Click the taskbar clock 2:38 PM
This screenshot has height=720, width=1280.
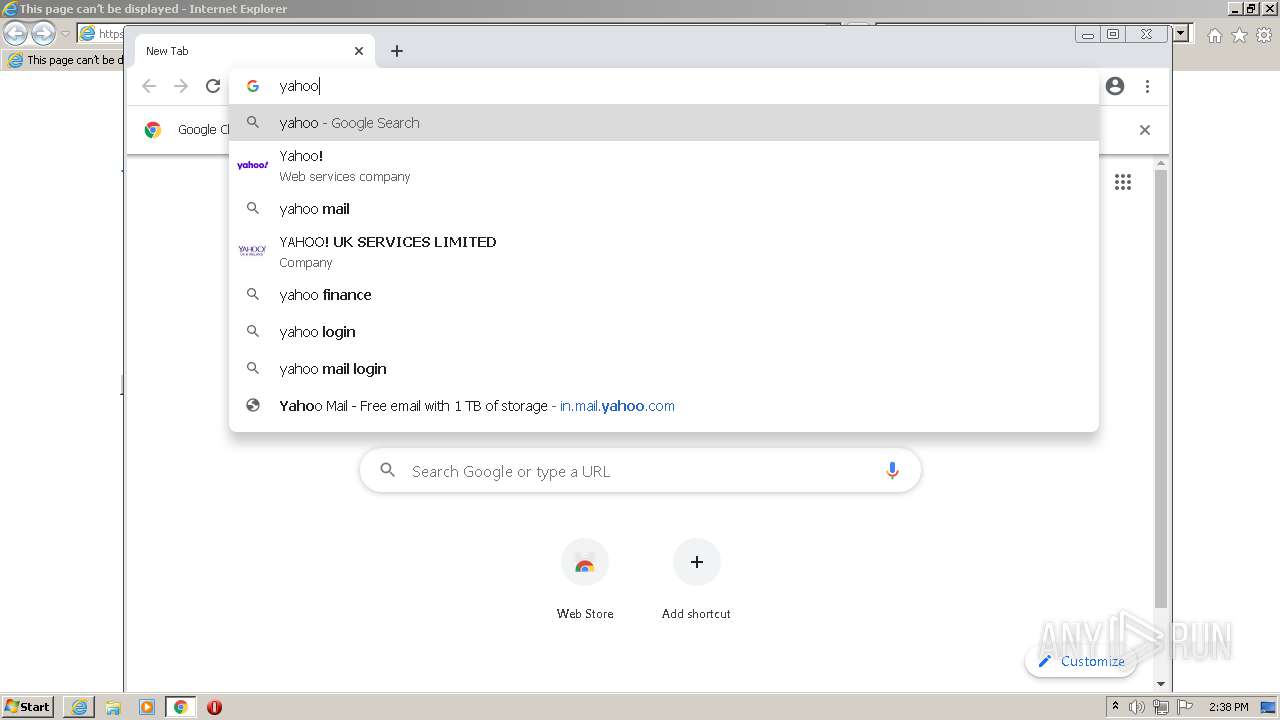(x=1229, y=707)
